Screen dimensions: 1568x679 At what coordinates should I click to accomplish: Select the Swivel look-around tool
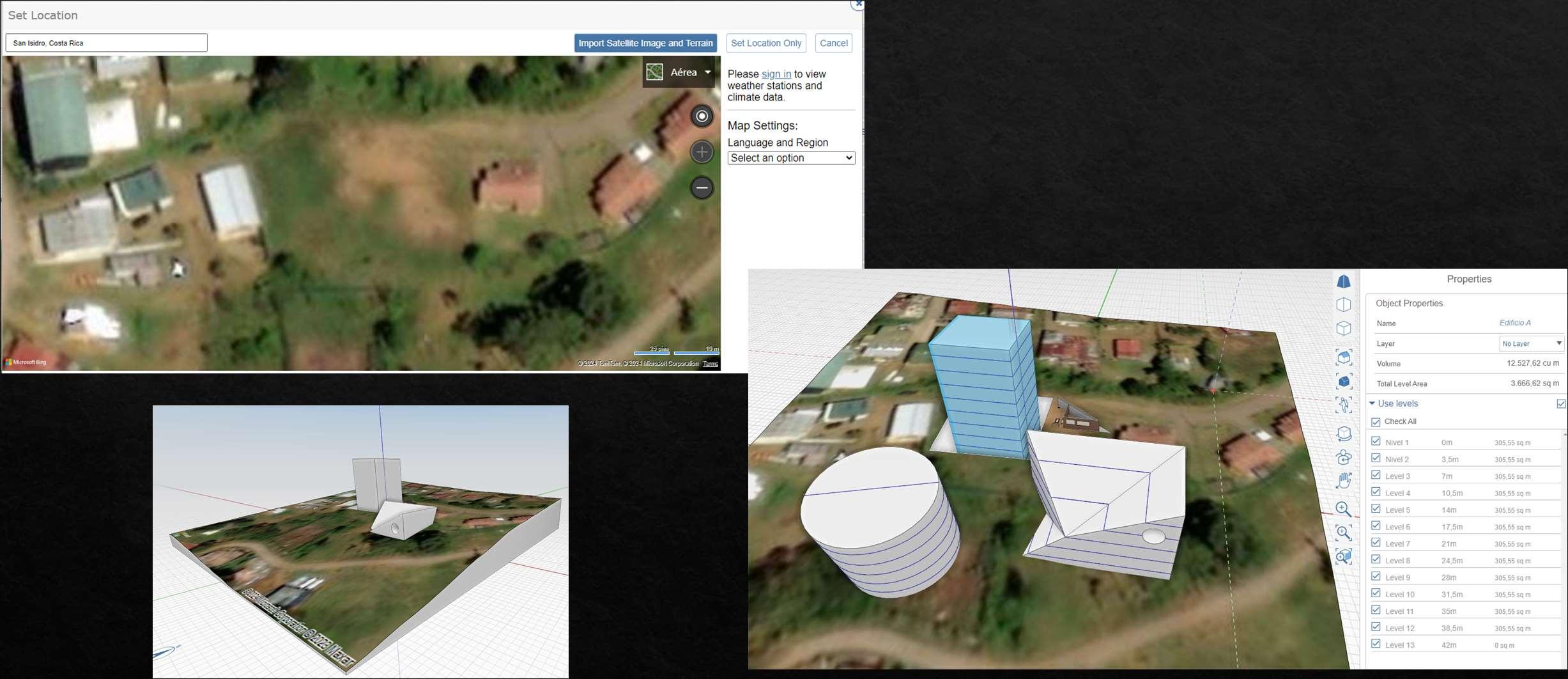click(x=1344, y=457)
